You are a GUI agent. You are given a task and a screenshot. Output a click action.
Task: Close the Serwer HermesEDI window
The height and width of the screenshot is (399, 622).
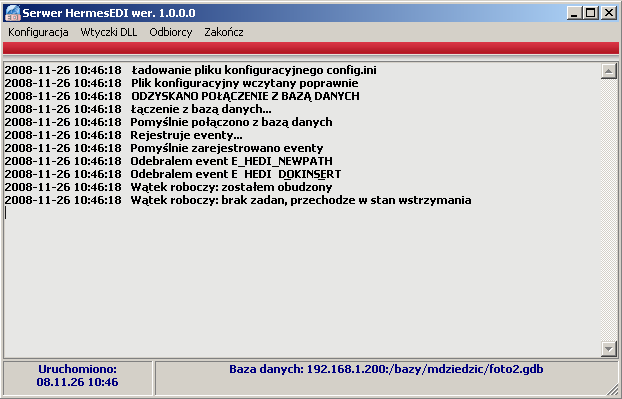tap(609, 13)
